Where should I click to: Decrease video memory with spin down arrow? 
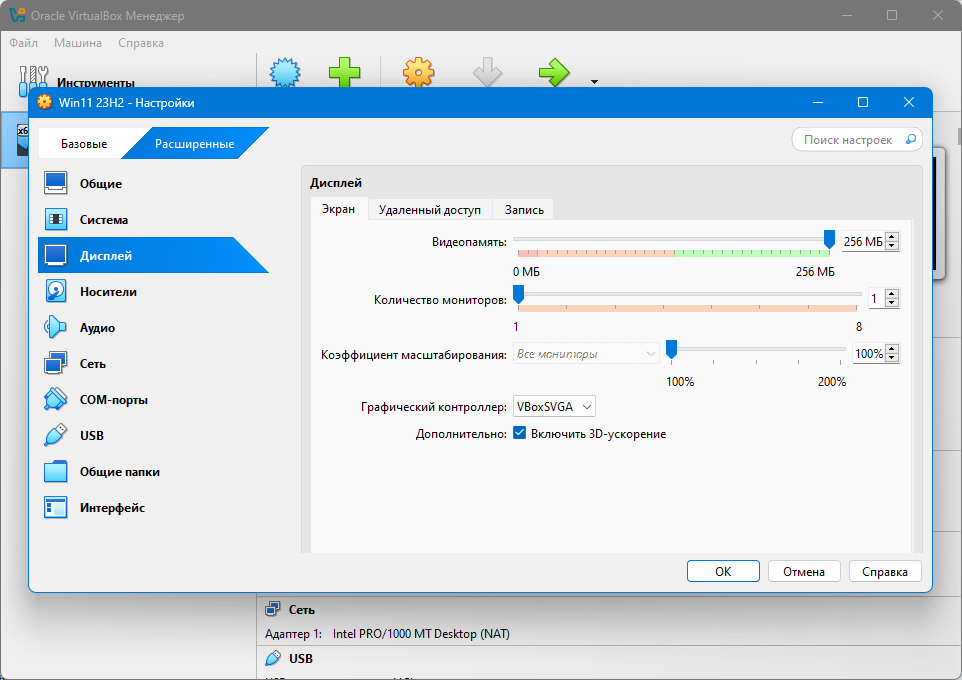click(x=892, y=245)
